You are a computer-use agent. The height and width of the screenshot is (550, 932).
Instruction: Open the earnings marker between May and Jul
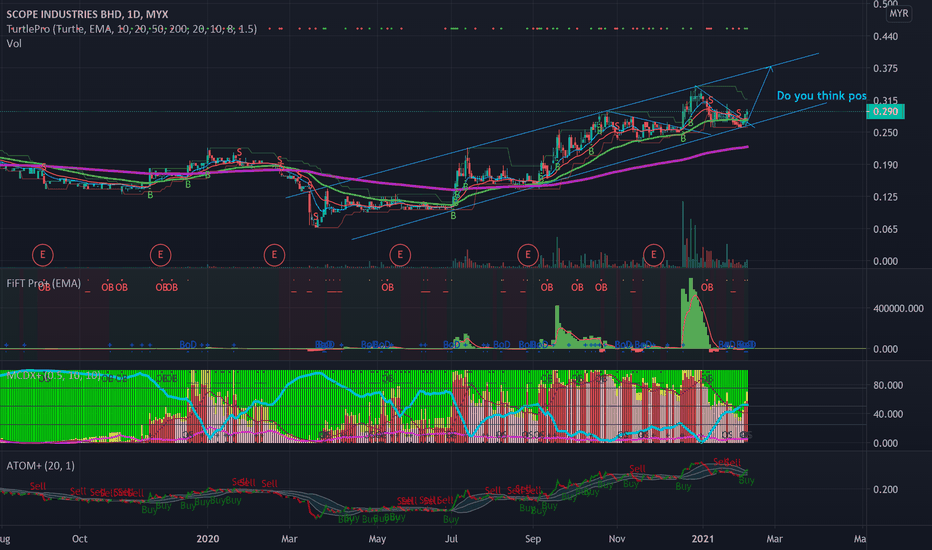point(400,255)
